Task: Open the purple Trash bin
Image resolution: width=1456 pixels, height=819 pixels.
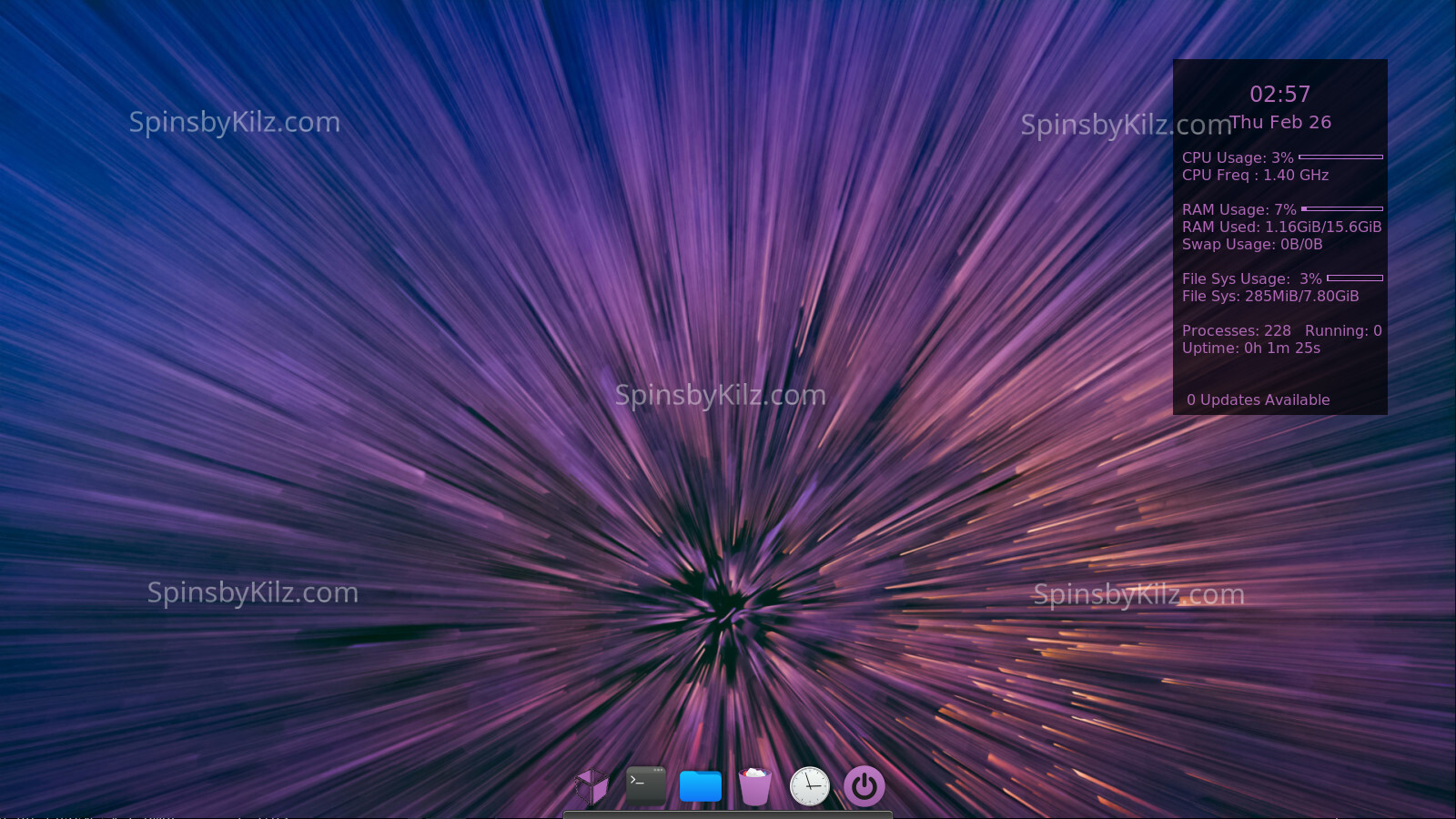Action: (754, 786)
